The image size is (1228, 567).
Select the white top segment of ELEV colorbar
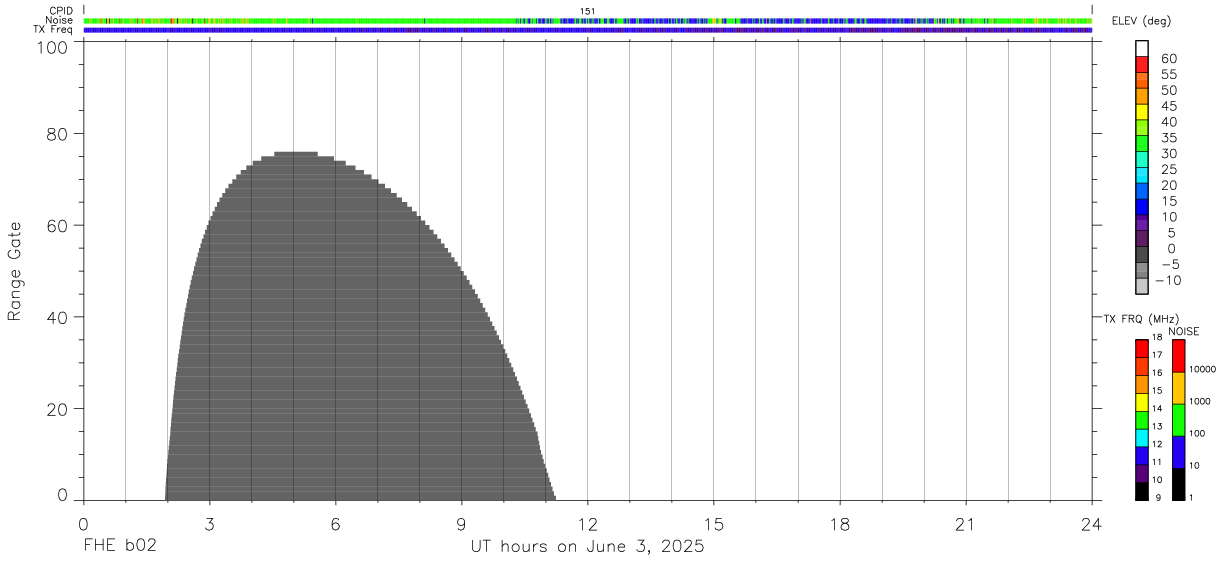[x=1142, y=48]
